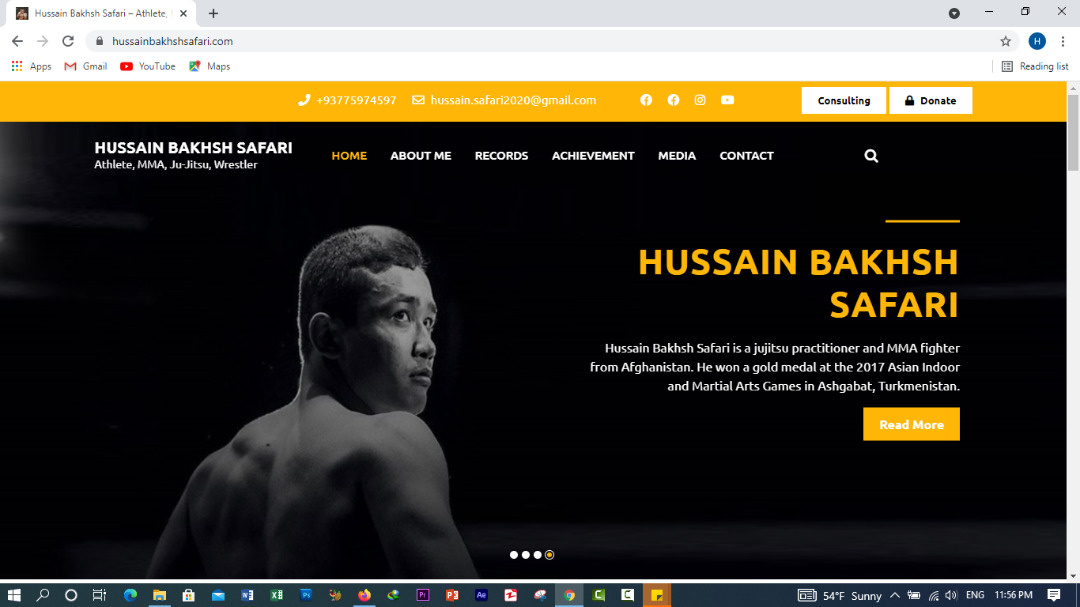The image size is (1080, 607).
Task: Click the website search magnifier icon
Action: pyautogui.click(x=871, y=156)
